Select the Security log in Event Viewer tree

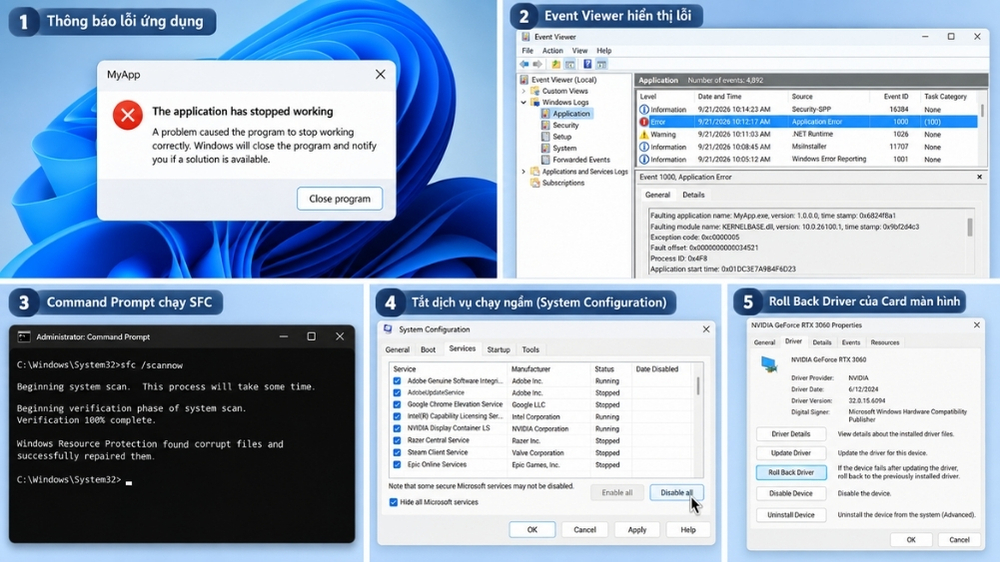click(x=565, y=125)
